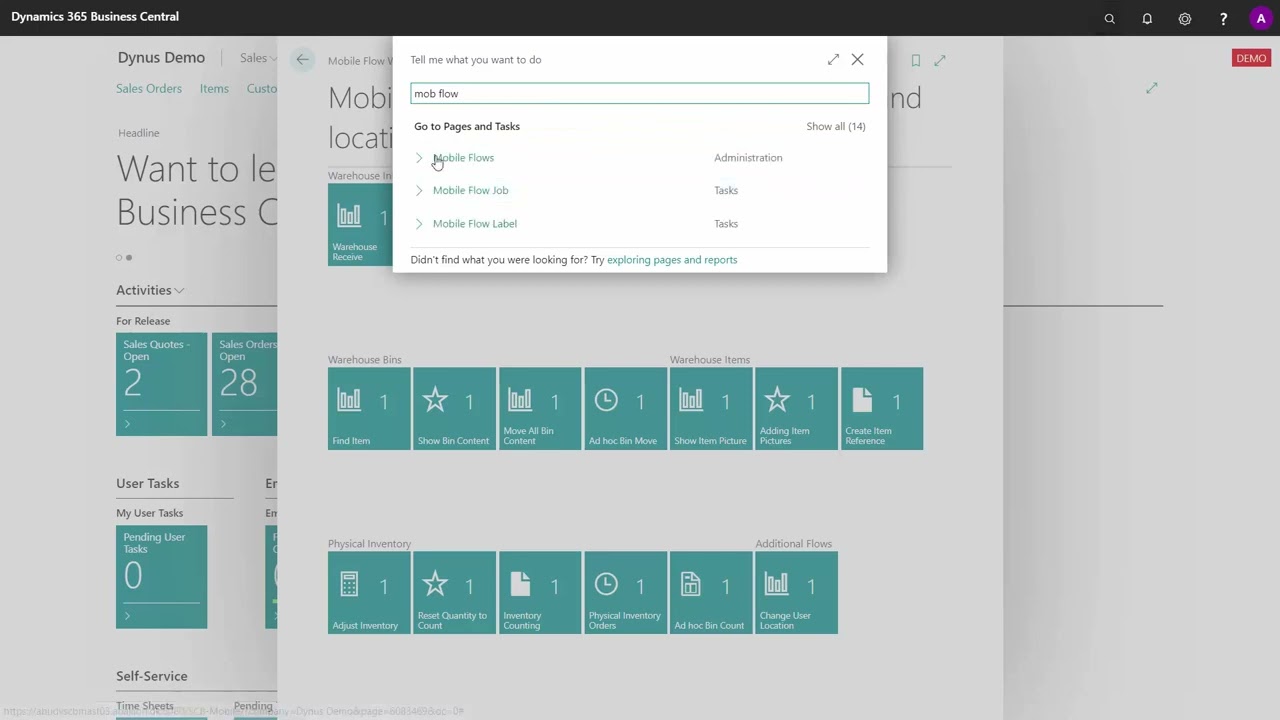The width and height of the screenshot is (1280, 720).
Task: Click Dynus Demo company name
Action: pyautogui.click(x=161, y=58)
